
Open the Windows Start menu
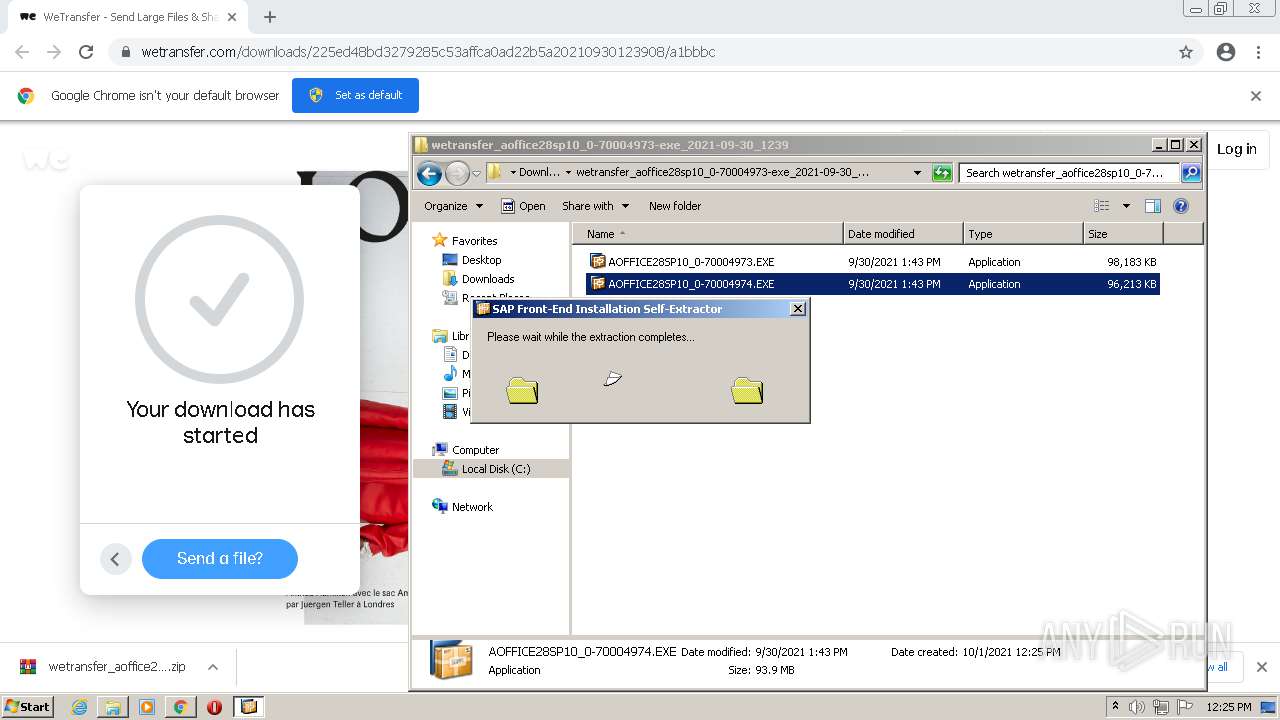click(x=27, y=706)
